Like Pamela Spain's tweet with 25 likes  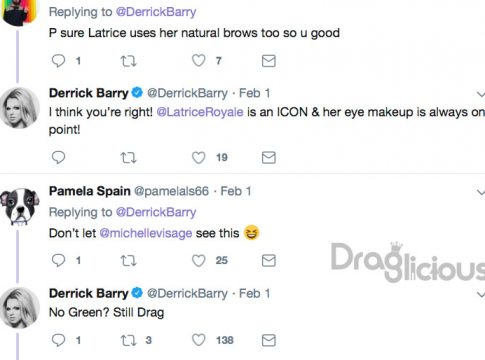198,260
